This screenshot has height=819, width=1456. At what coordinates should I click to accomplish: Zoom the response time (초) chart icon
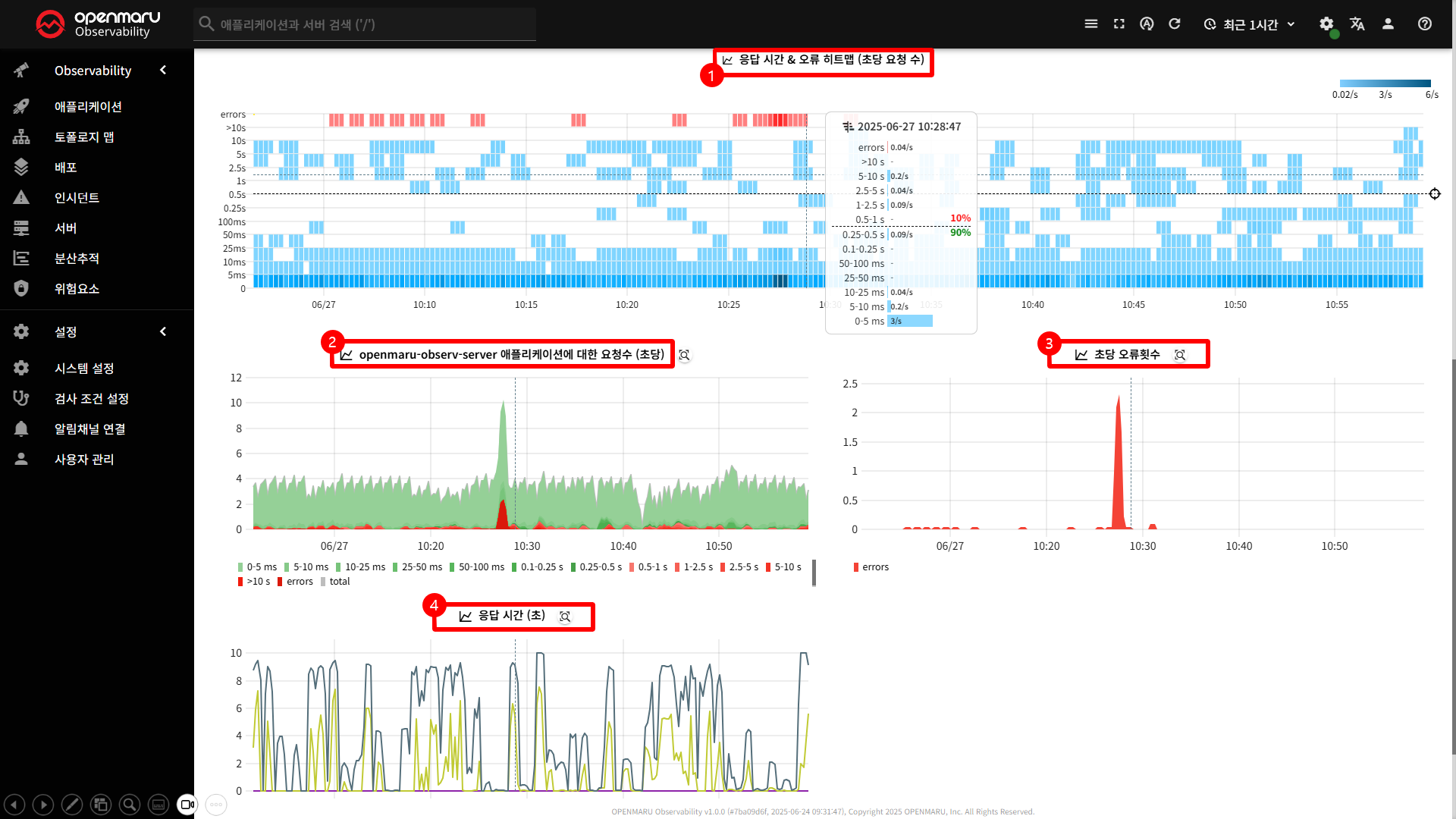pyautogui.click(x=565, y=617)
